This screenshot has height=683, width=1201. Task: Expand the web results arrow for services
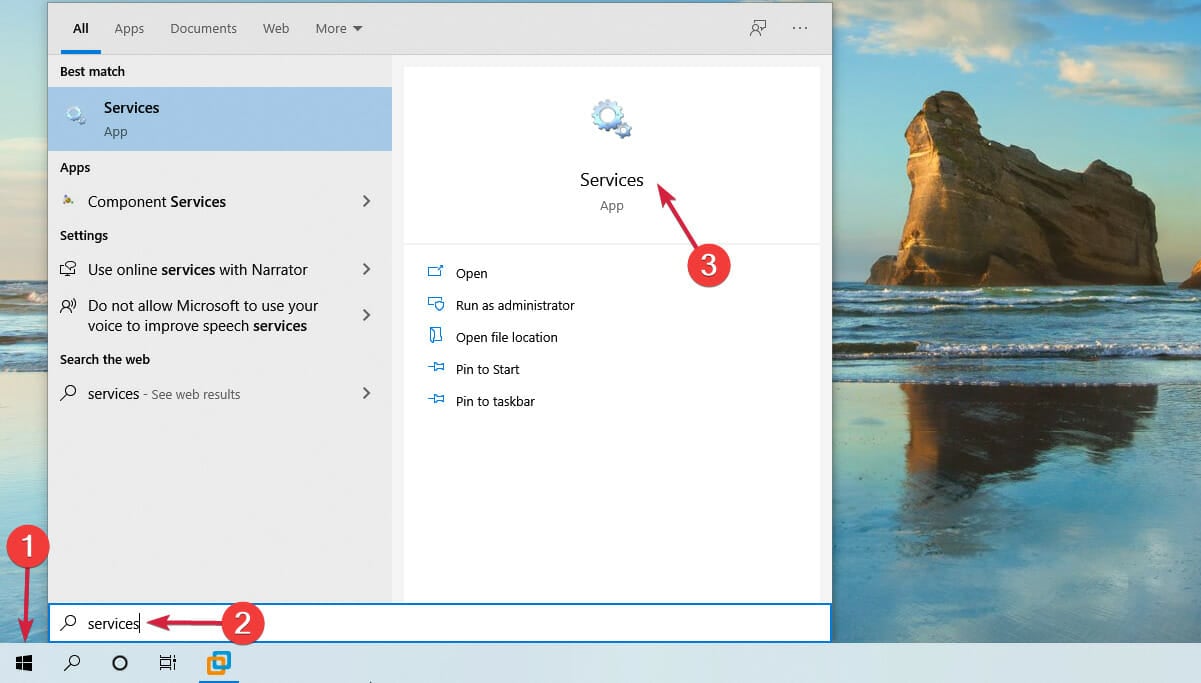pos(366,393)
